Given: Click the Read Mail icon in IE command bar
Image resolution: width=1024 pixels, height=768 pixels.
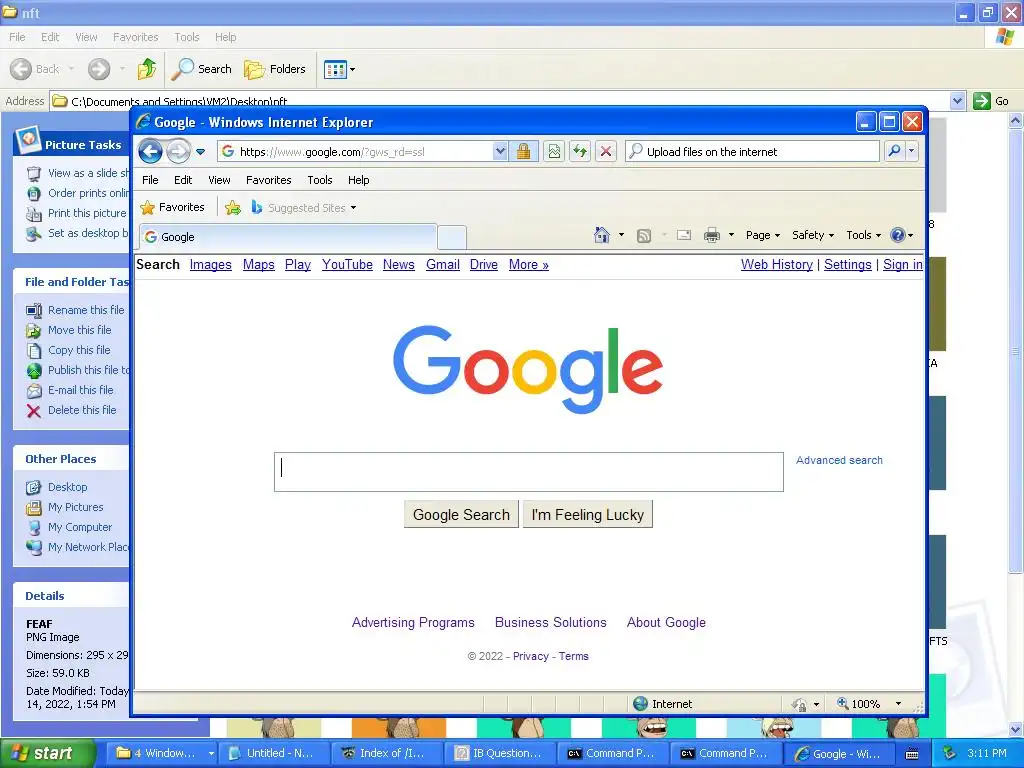Looking at the screenshot, I should click(x=684, y=235).
